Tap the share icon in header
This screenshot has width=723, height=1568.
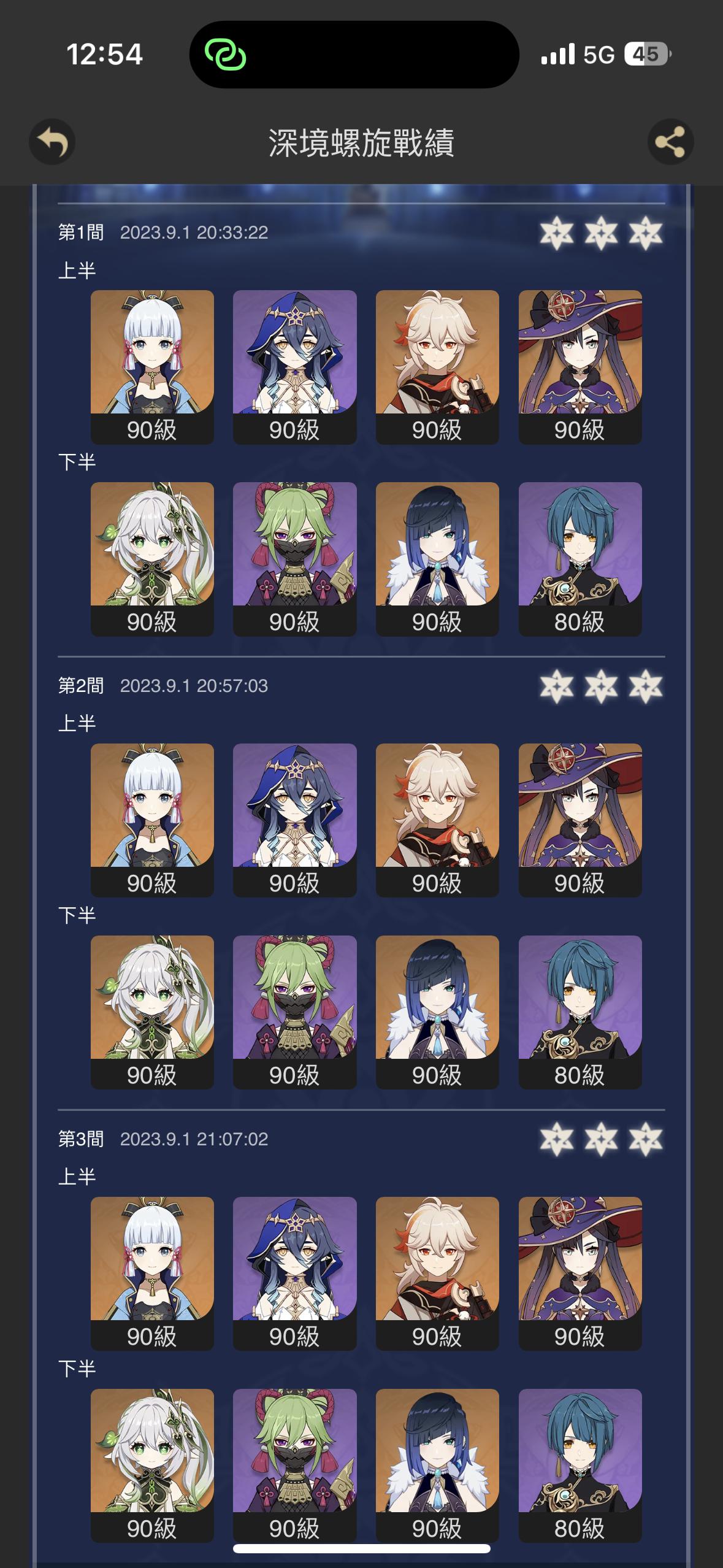pyautogui.click(x=670, y=142)
